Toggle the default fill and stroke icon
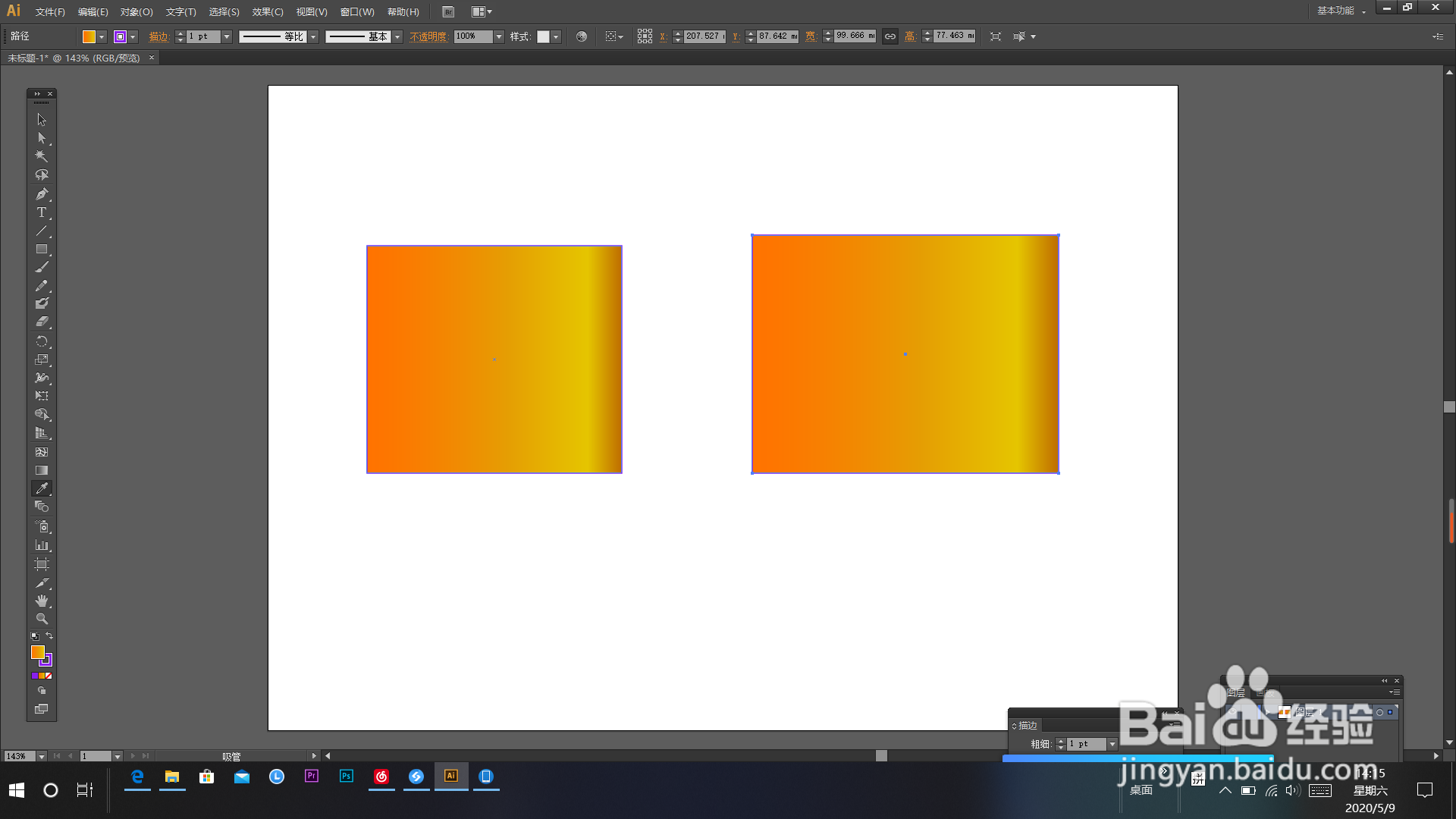Image resolution: width=1456 pixels, height=819 pixels. point(35,636)
